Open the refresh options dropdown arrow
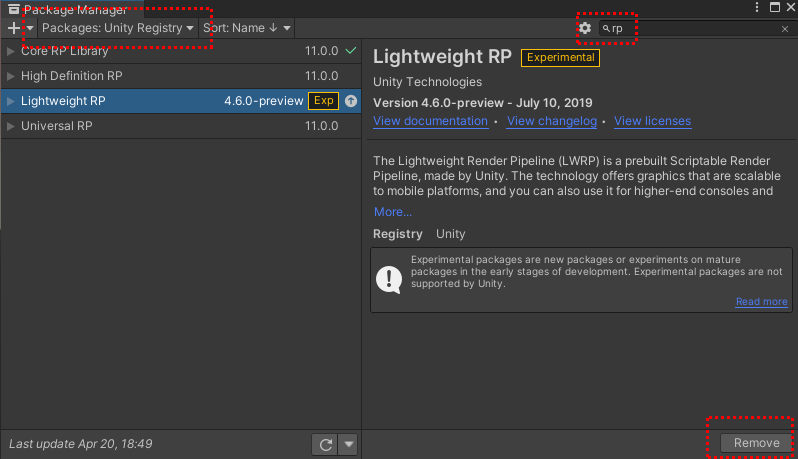The width and height of the screenshot is (798, 459). [x=349, y=444]
